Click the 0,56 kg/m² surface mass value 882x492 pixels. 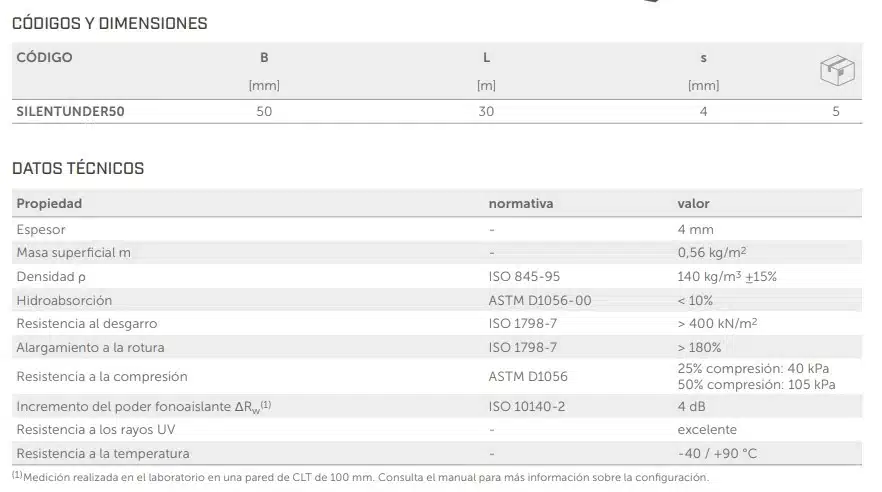click(x=712, y=252)
